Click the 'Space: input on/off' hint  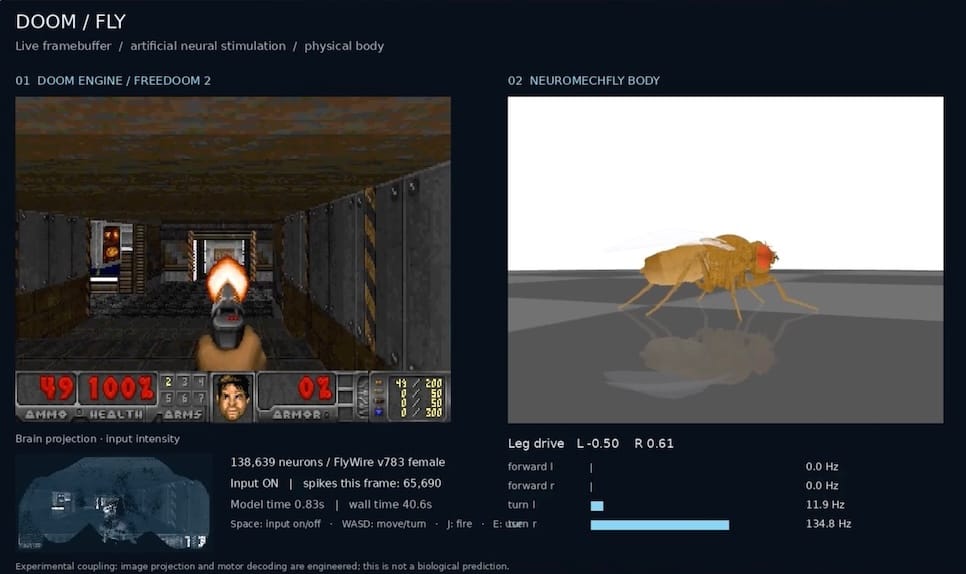[275, 524]
